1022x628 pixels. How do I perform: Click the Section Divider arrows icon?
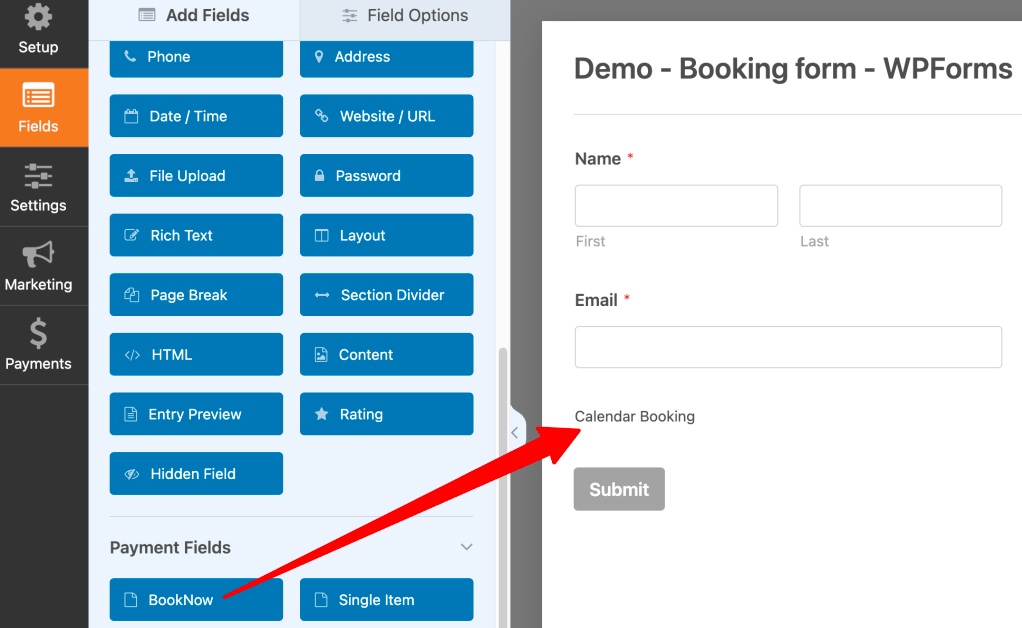point(322,295)
